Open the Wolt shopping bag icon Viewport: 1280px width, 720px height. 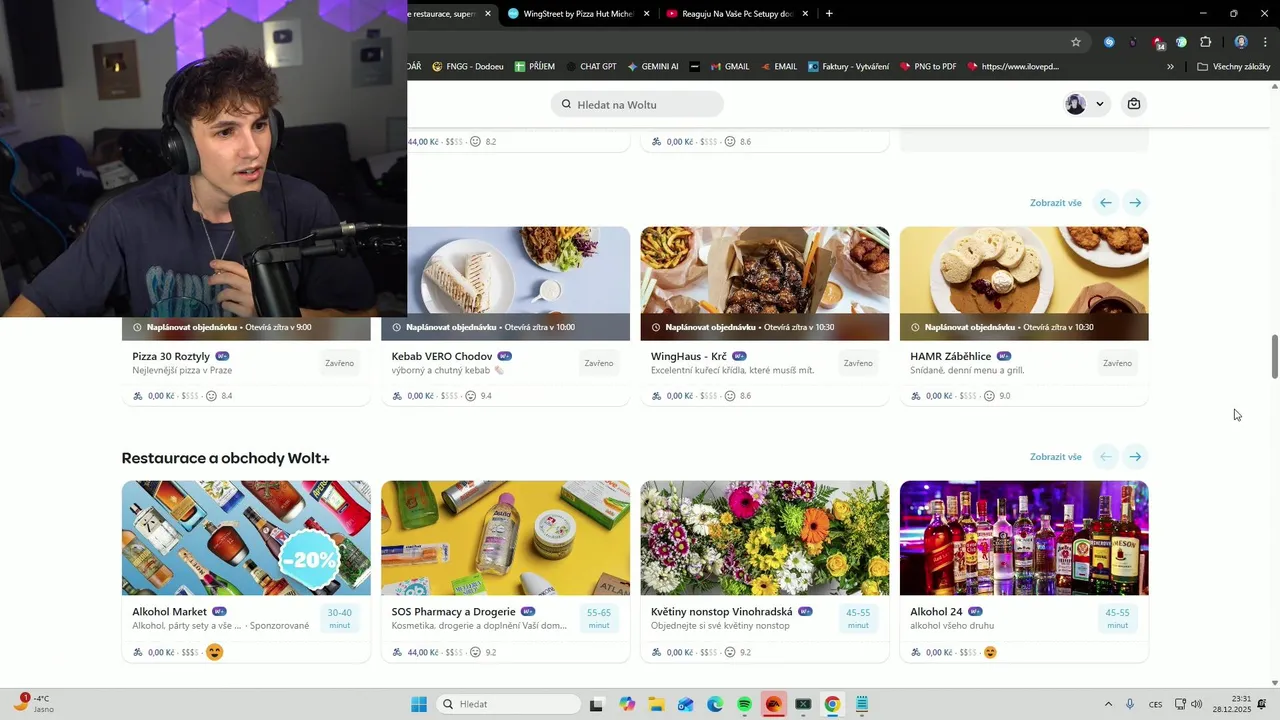pos(1133,104)
